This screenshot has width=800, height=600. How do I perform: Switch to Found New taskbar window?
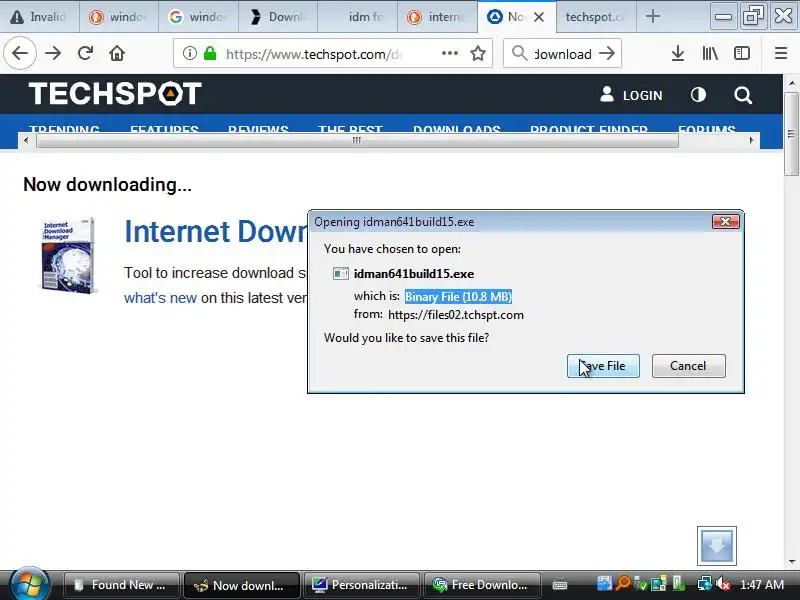(x=121, y=585)
